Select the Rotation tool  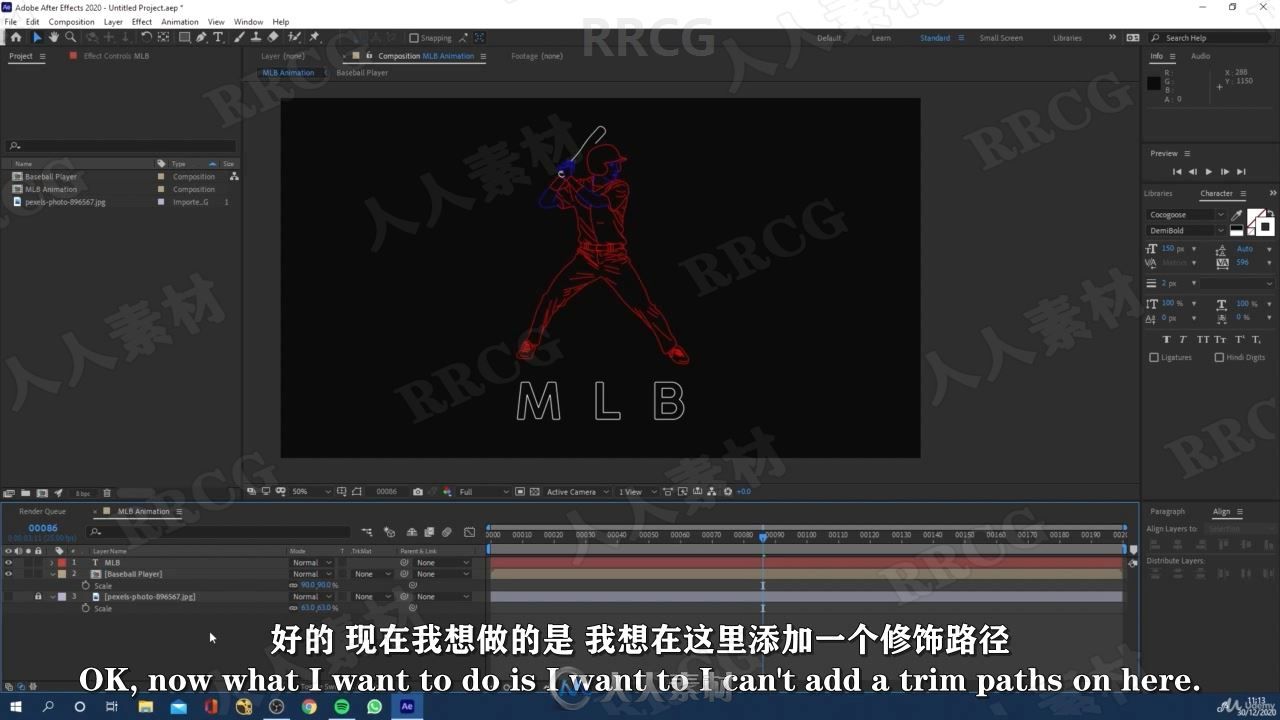pyautogui.click(x=146, y=37)
